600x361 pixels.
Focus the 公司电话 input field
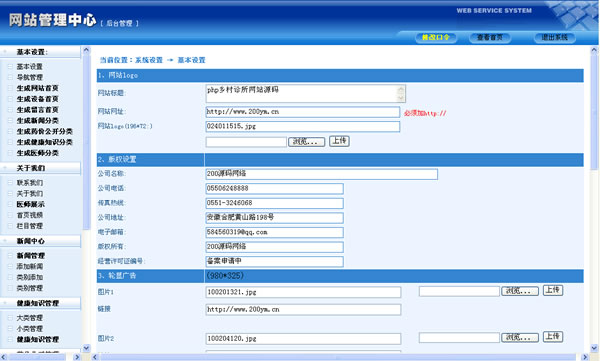tap(274, 188)
